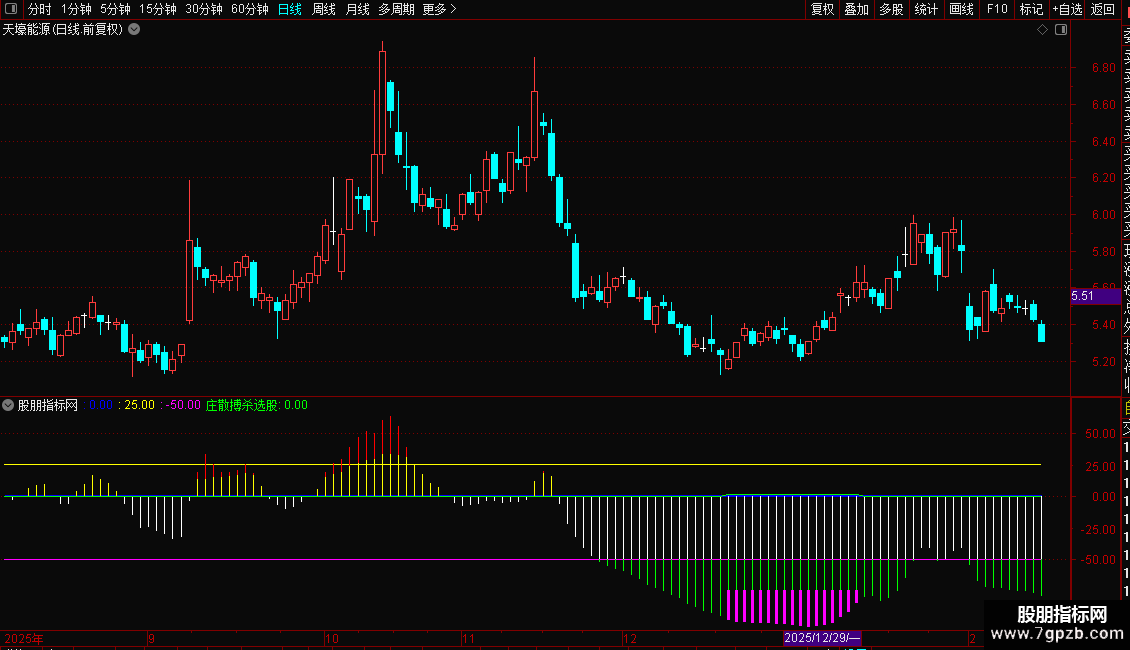Viewport: 1130px width, 650px height.
Task: Click the 统计 statistics button
Action: pyautogui.click(x=926, y=9)
